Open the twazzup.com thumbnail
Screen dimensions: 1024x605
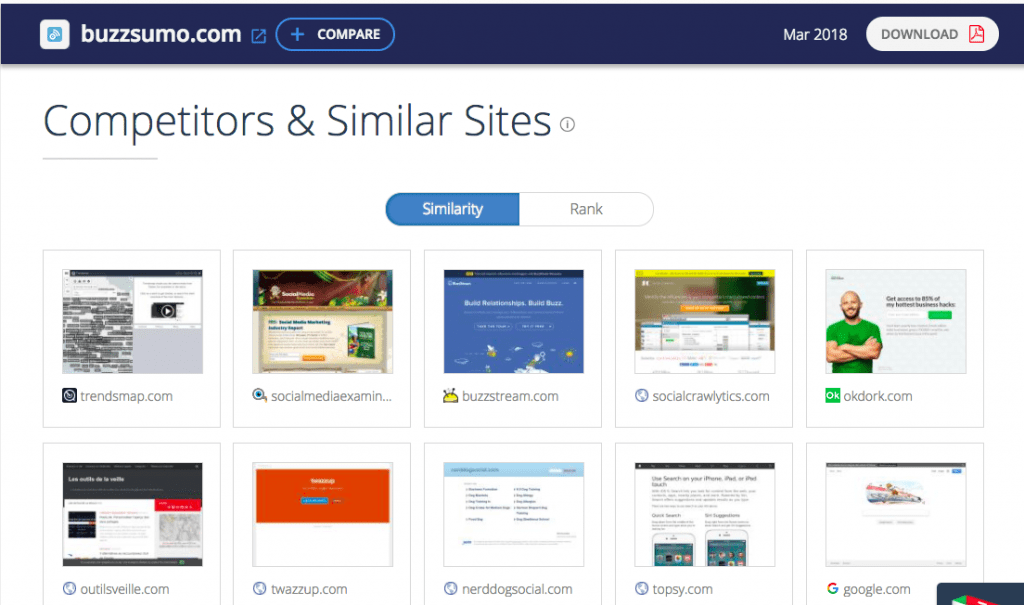pyautogui.click(x=323, y=514)
